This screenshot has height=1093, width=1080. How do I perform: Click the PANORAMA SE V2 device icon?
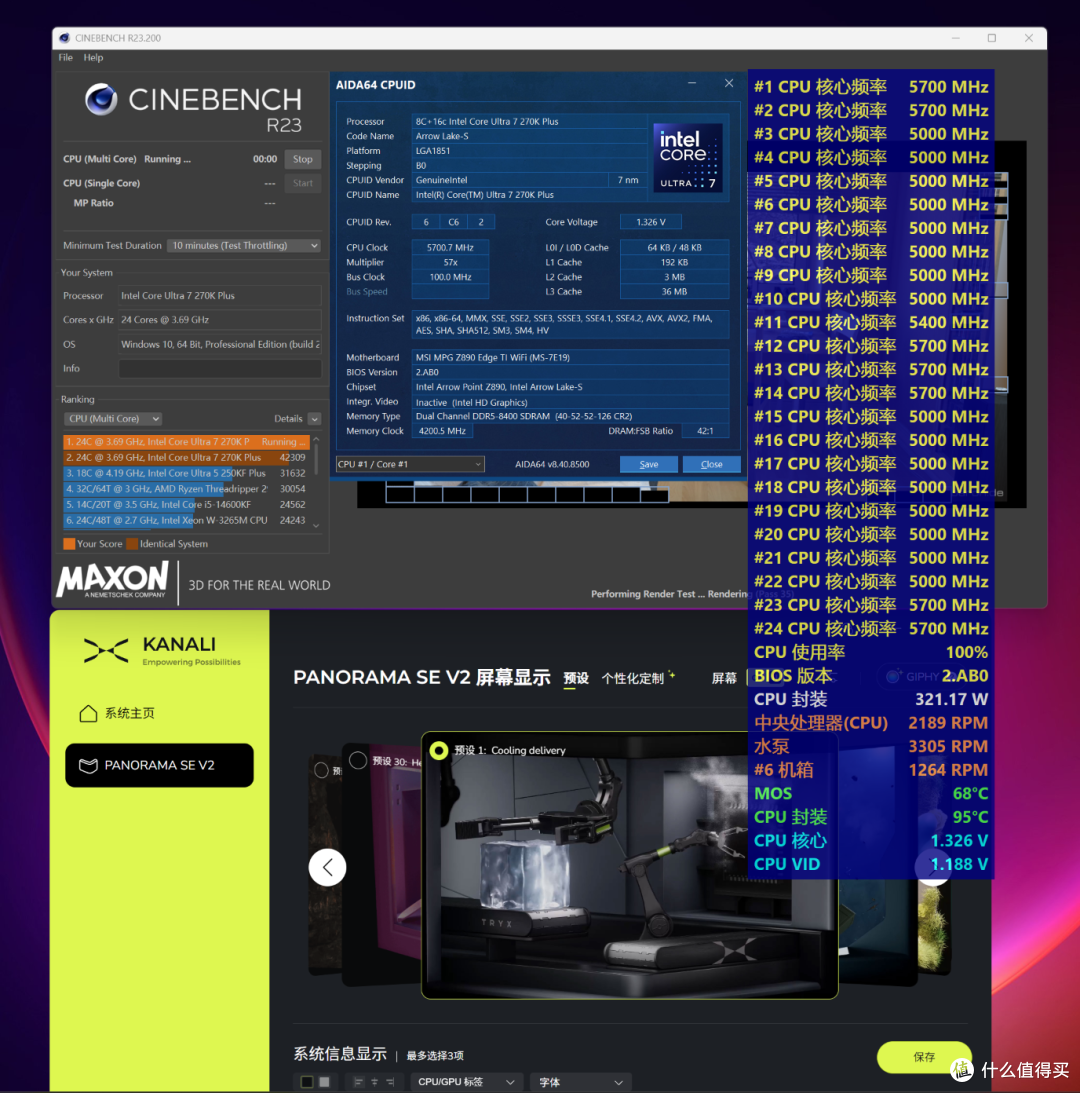[88, 765]
